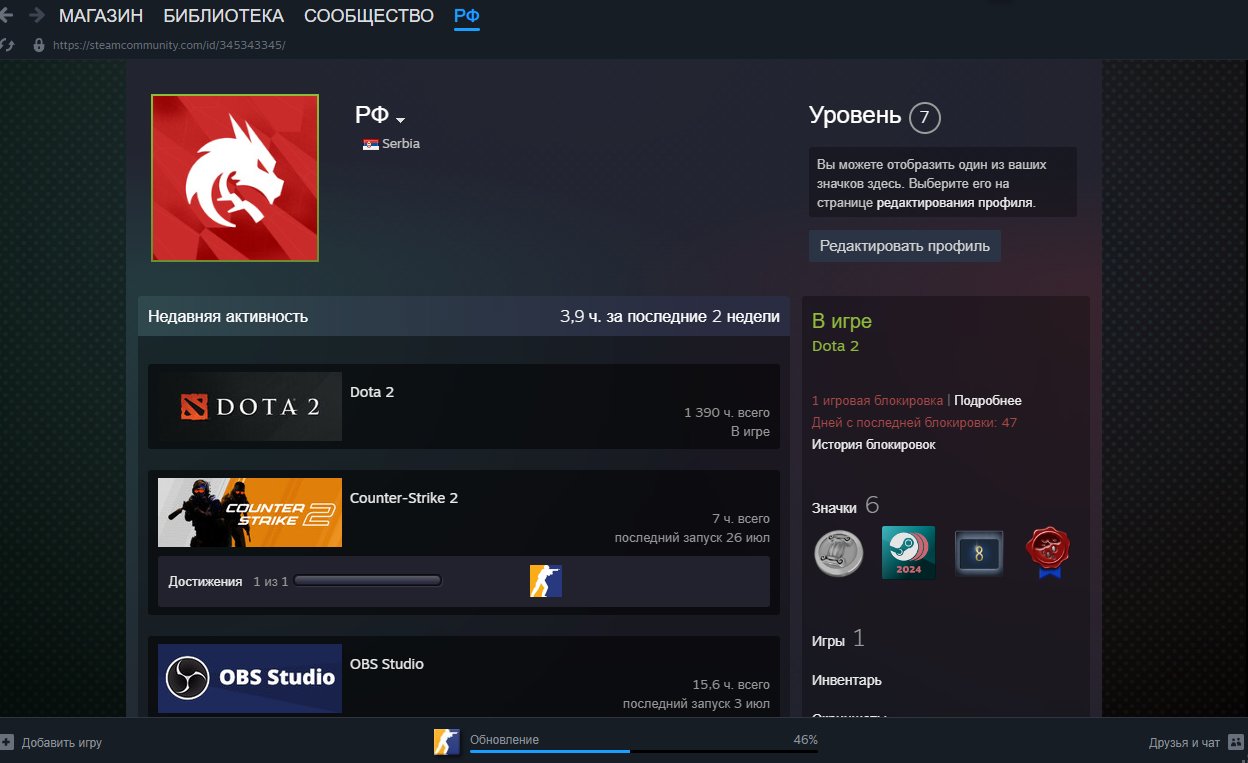The width and height of the screenshot is (1248, 763).
Task: Click the Подробнее link about the ban
Action: tap(987, 401)
